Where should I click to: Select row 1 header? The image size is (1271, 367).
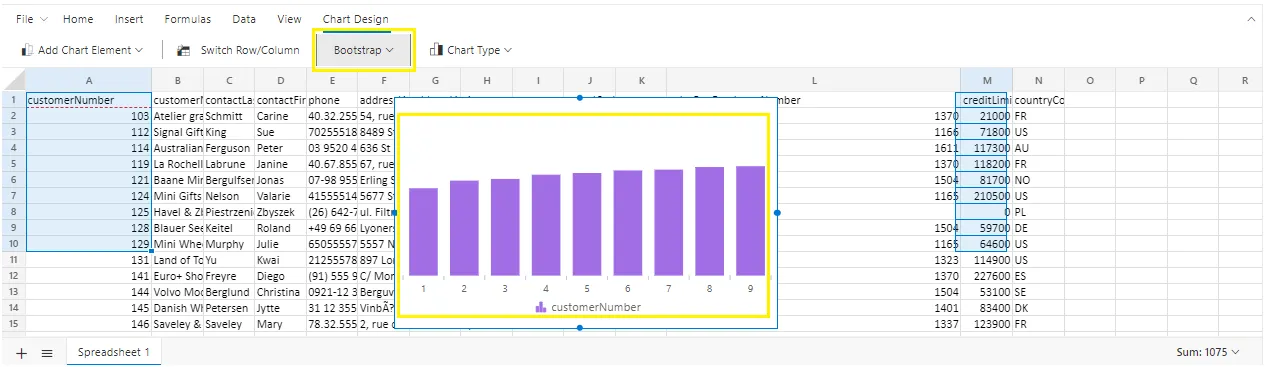coord(13,100)
